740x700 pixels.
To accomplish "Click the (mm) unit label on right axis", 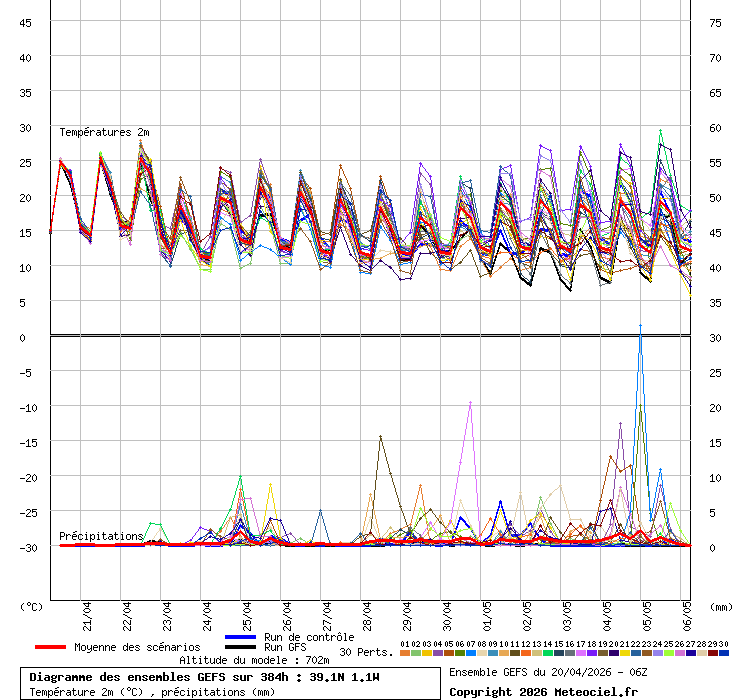I will [721, 606].
